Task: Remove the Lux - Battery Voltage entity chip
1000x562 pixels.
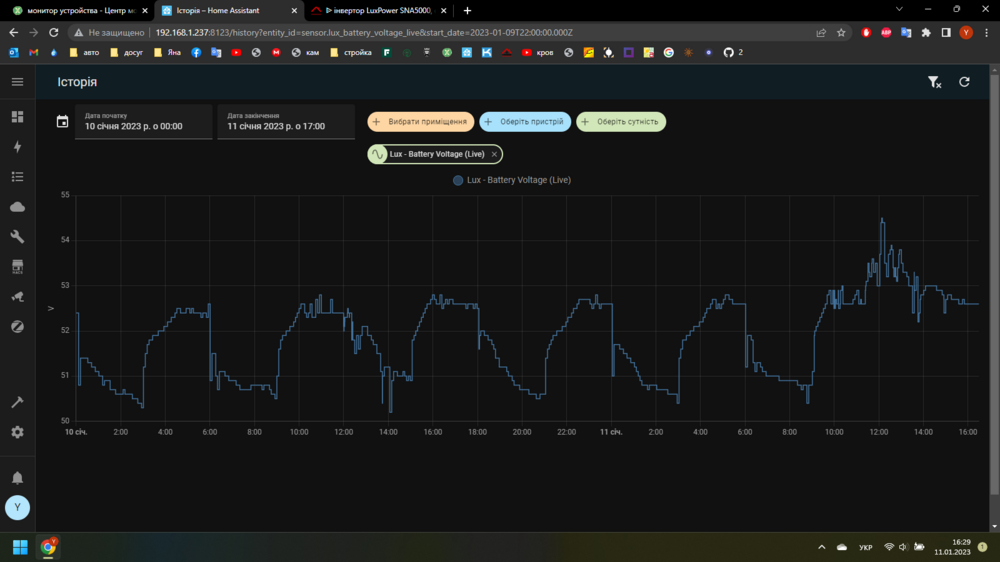Action: 494,154
